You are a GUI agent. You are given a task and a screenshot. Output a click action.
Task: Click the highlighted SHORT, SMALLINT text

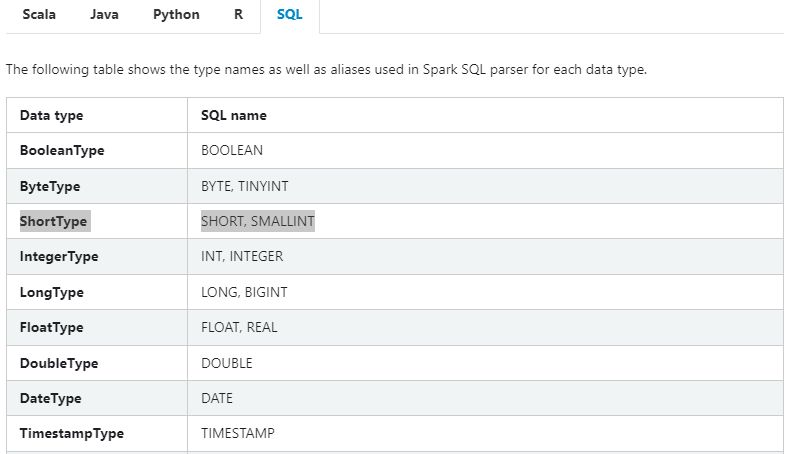coord(257,221)
